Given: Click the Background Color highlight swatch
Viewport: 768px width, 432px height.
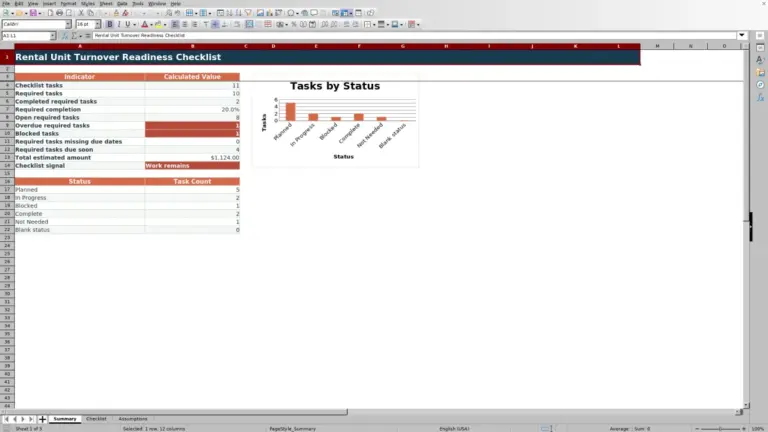Looking at the screenshot, I should [x=158, y=24].
